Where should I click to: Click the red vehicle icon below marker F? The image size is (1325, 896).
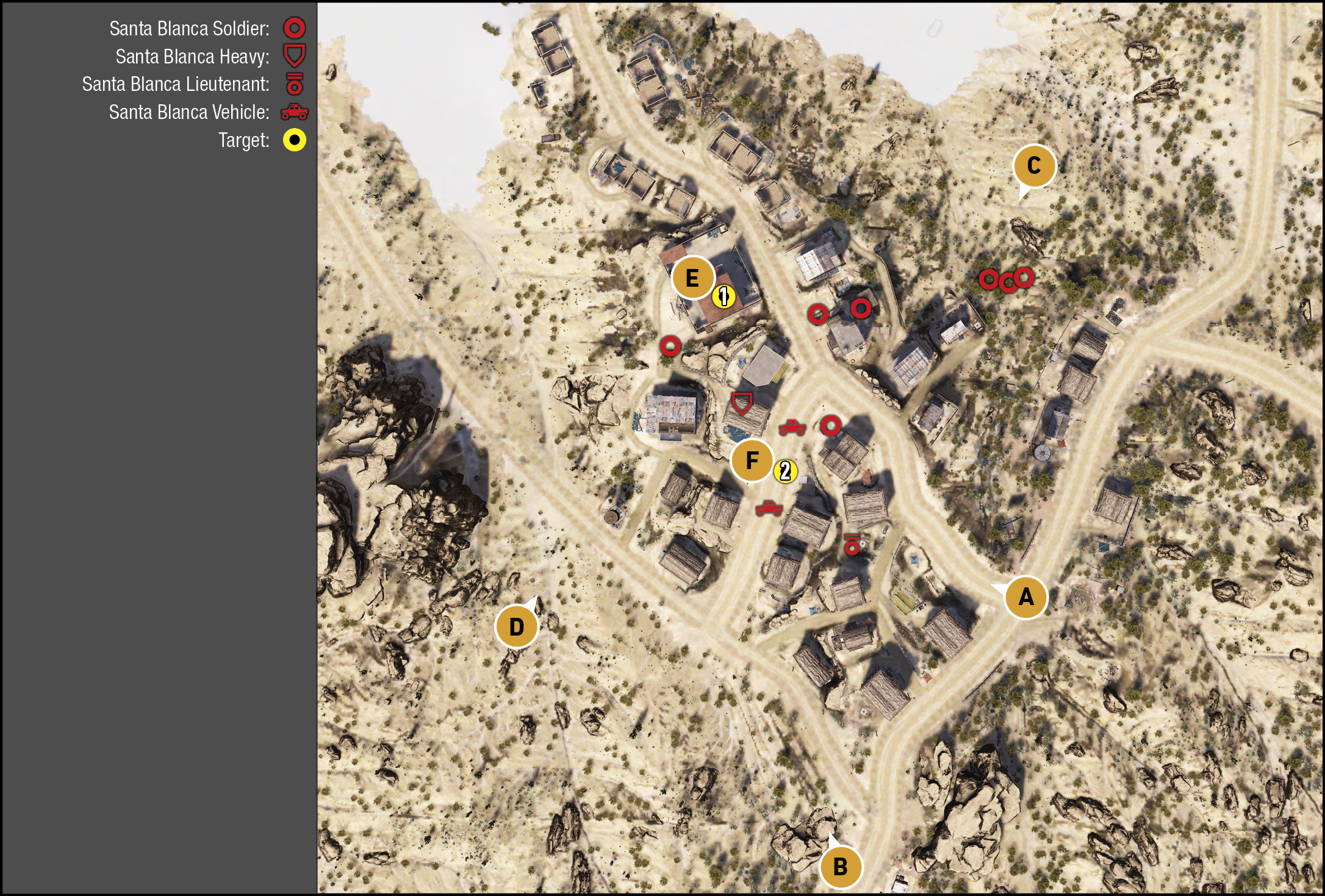coord(769,507)
